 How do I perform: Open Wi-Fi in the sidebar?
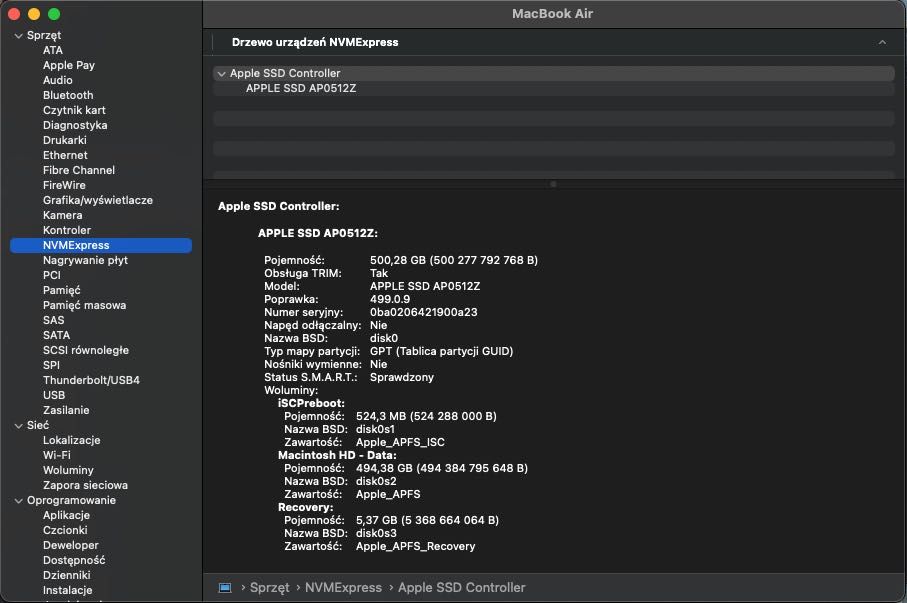click(x=57, y=456)
